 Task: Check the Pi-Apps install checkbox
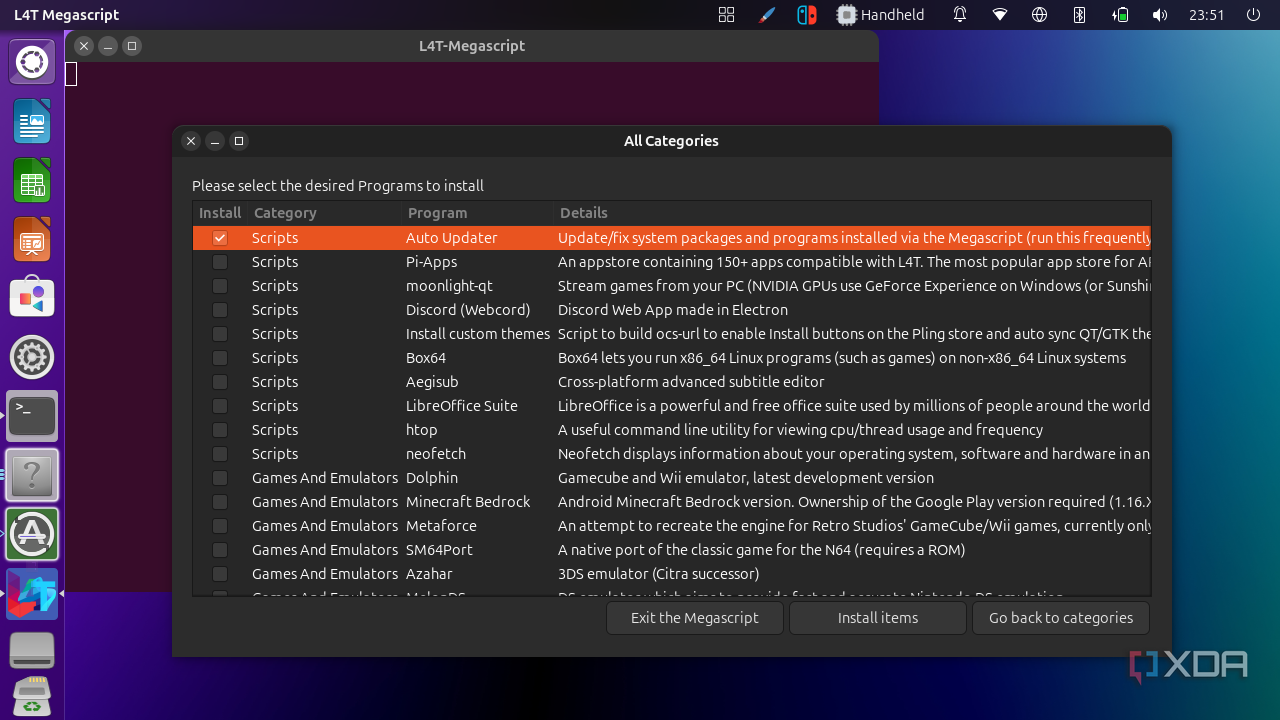[x=220, y=262]
